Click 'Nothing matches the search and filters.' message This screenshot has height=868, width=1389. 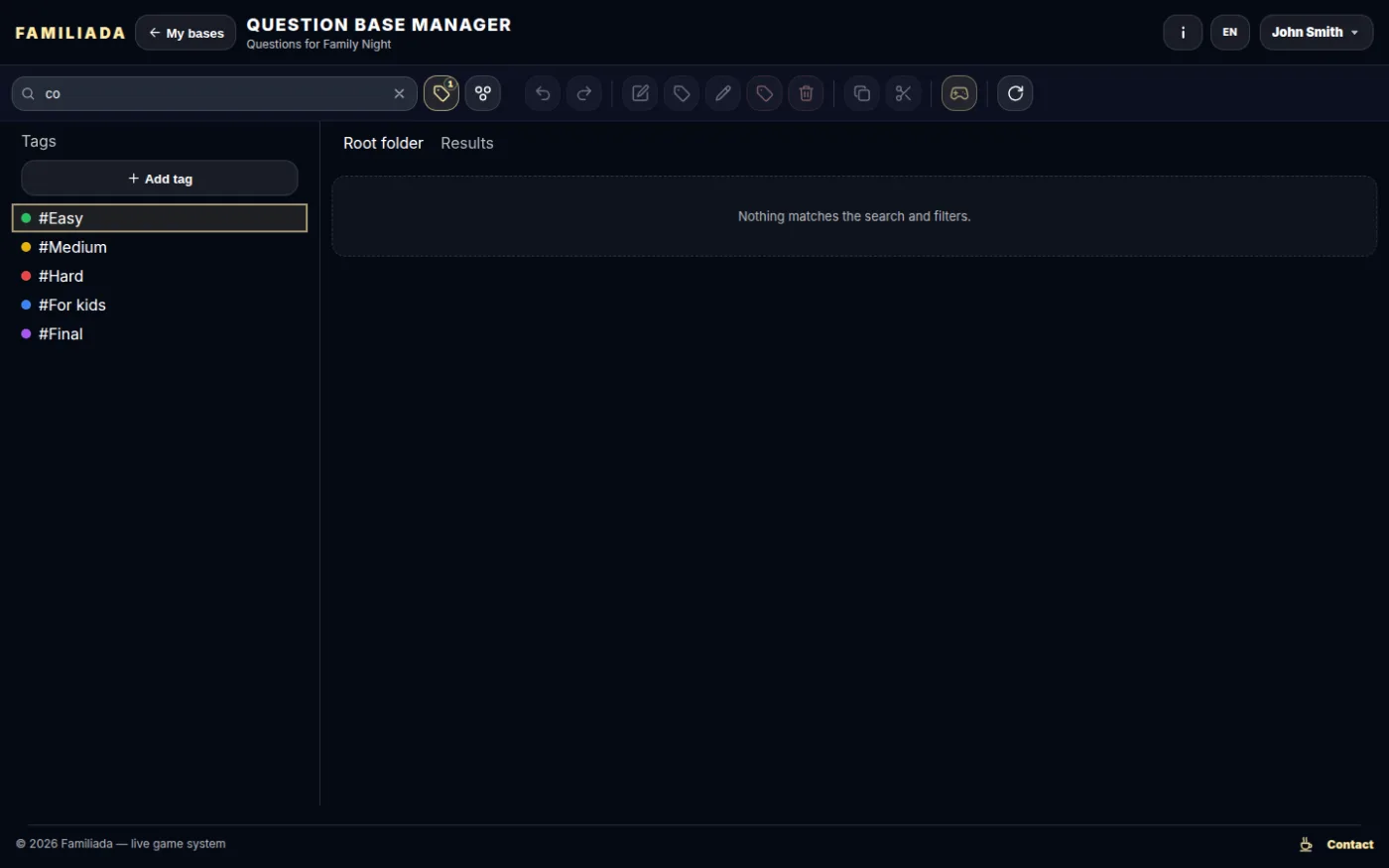point(854,216)
